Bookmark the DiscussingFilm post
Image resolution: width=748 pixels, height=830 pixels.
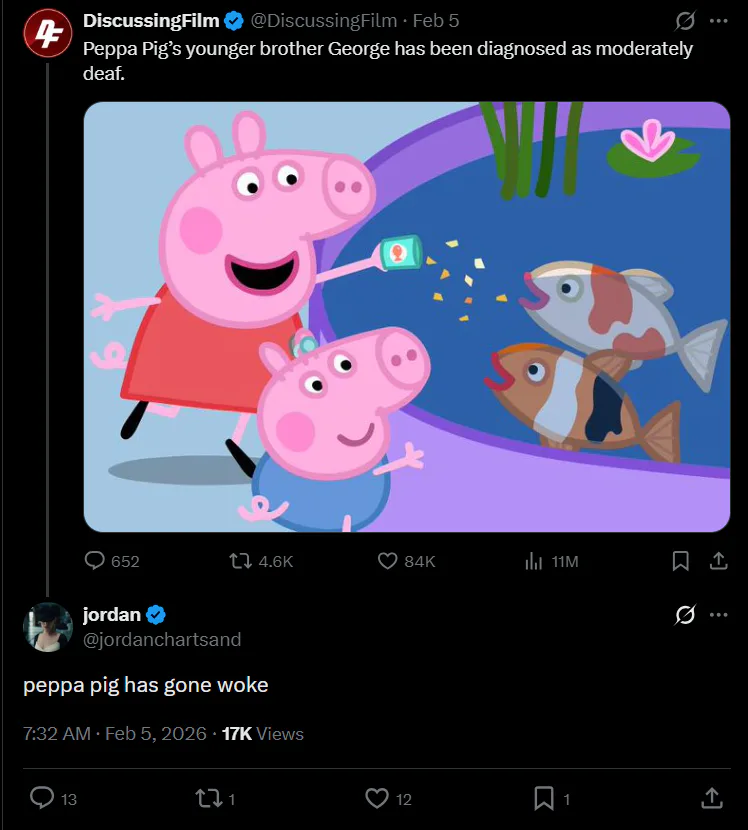coord(681,561)
